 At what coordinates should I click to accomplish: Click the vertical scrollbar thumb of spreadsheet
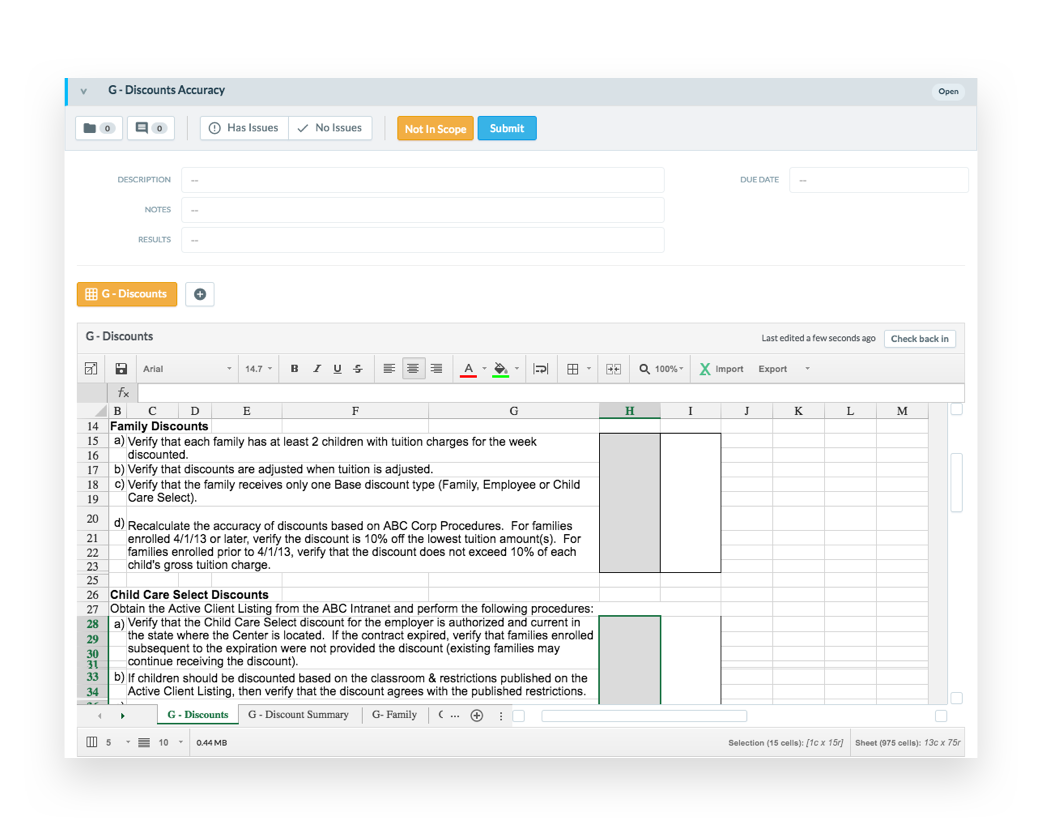956,482
